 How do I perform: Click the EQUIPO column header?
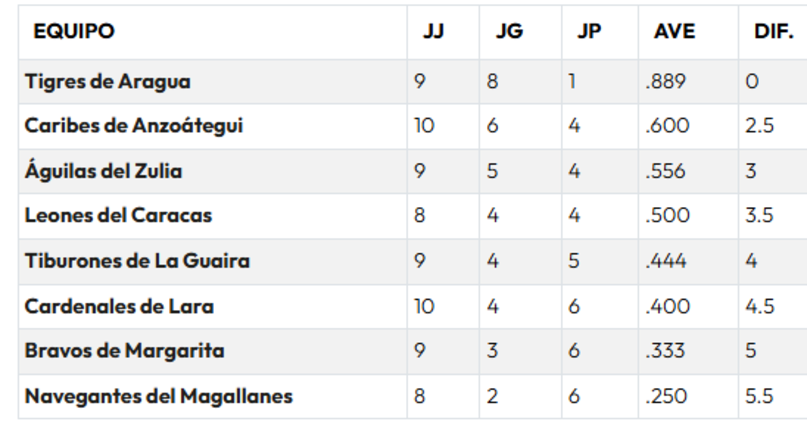74,31
